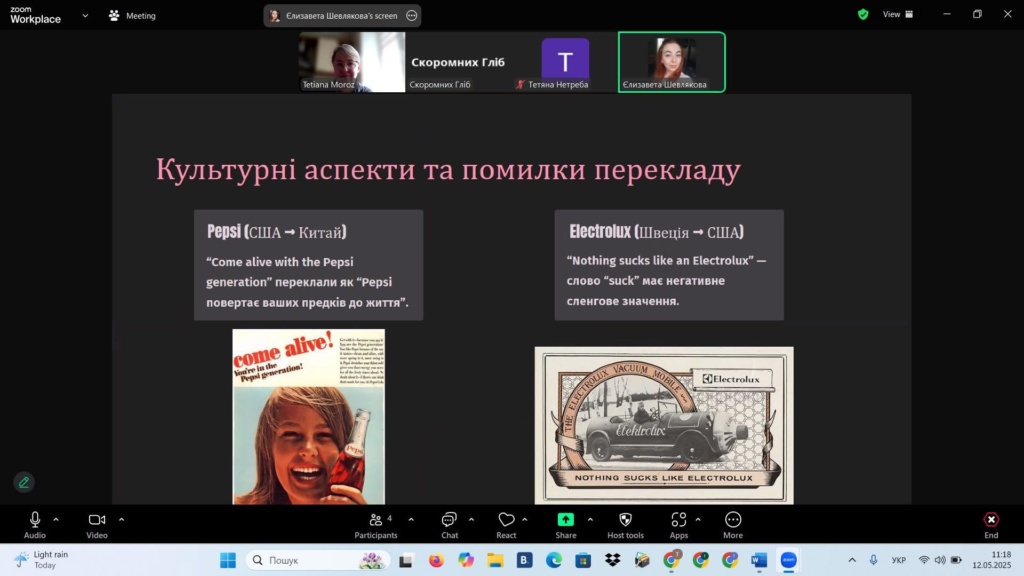
Task: Open the More options menu
Action: tap(733, 524)
